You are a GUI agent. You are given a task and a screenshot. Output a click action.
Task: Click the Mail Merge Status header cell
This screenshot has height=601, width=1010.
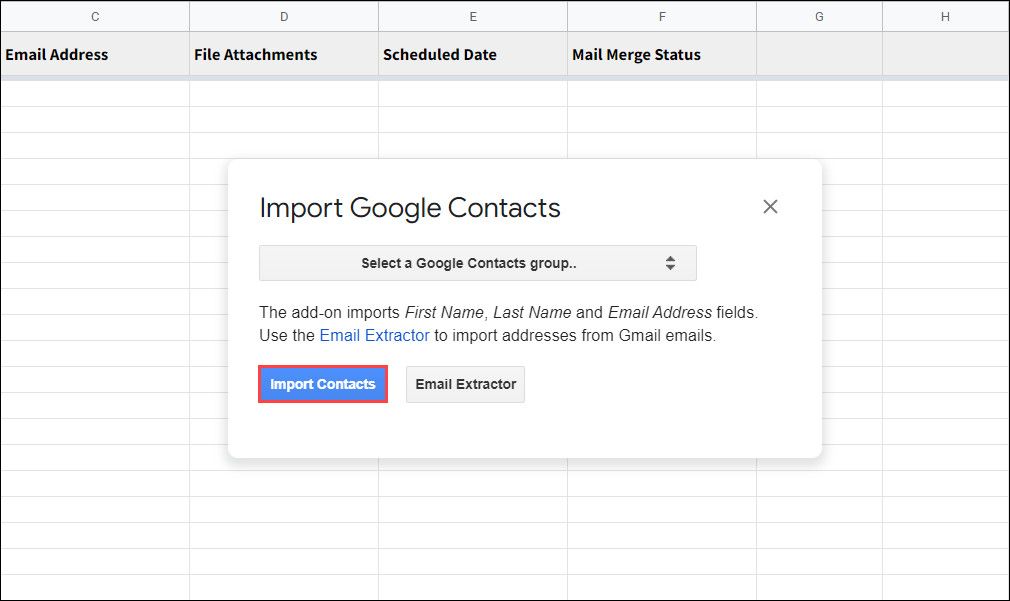point(662,55)
